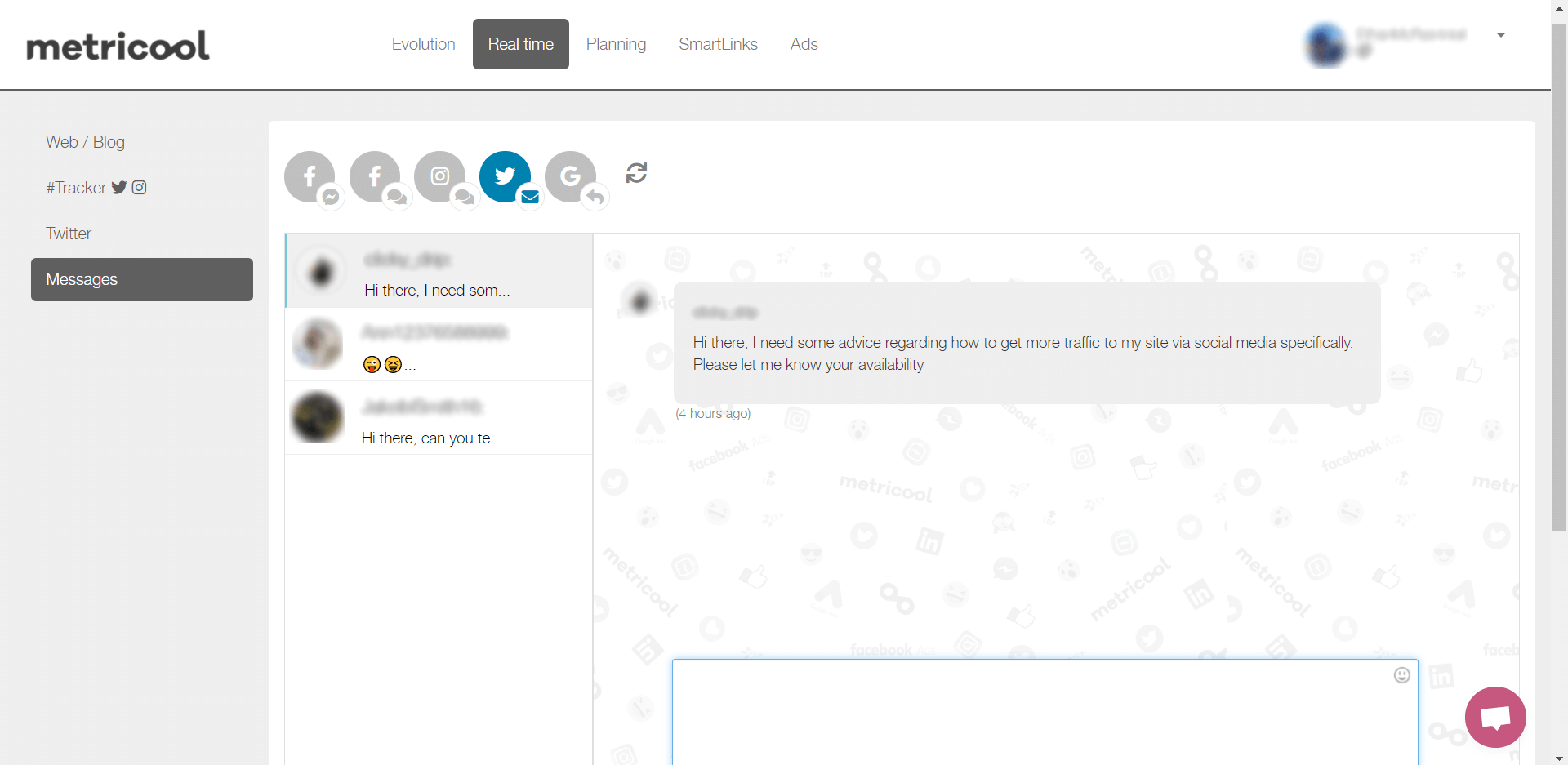
Task: Click the "(4 hours ago)" timestamp
Action: click(x=713, y=414)
